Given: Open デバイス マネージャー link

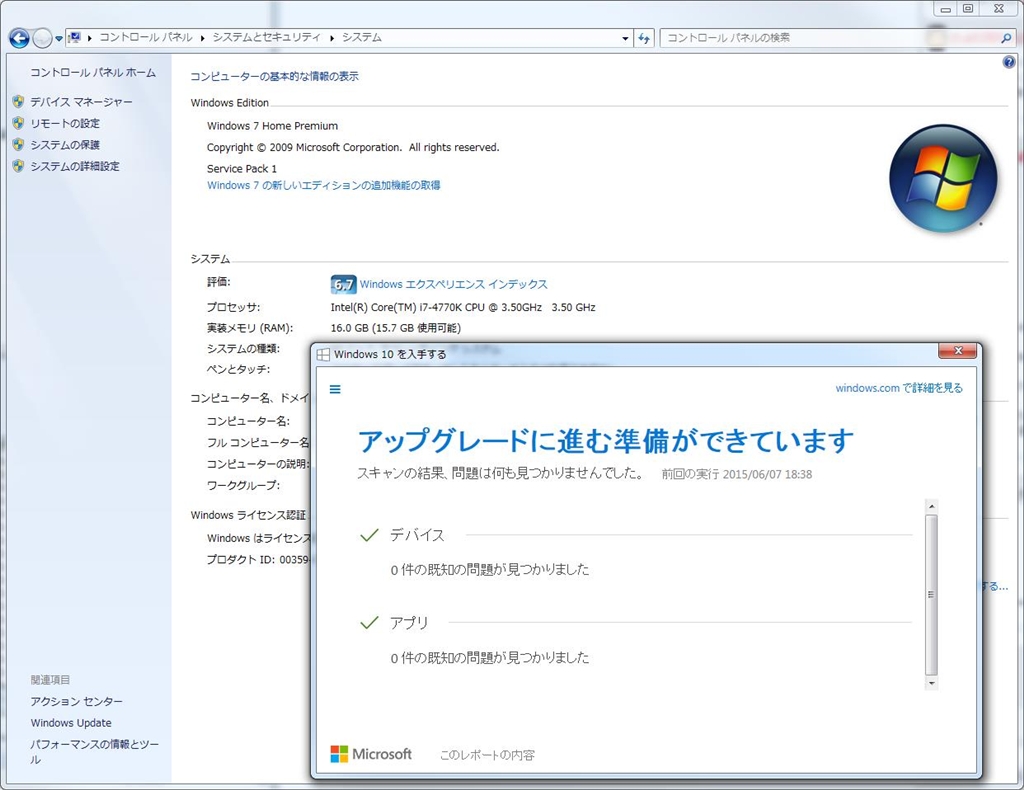Looking at the screenshot, I should [81, 102].
